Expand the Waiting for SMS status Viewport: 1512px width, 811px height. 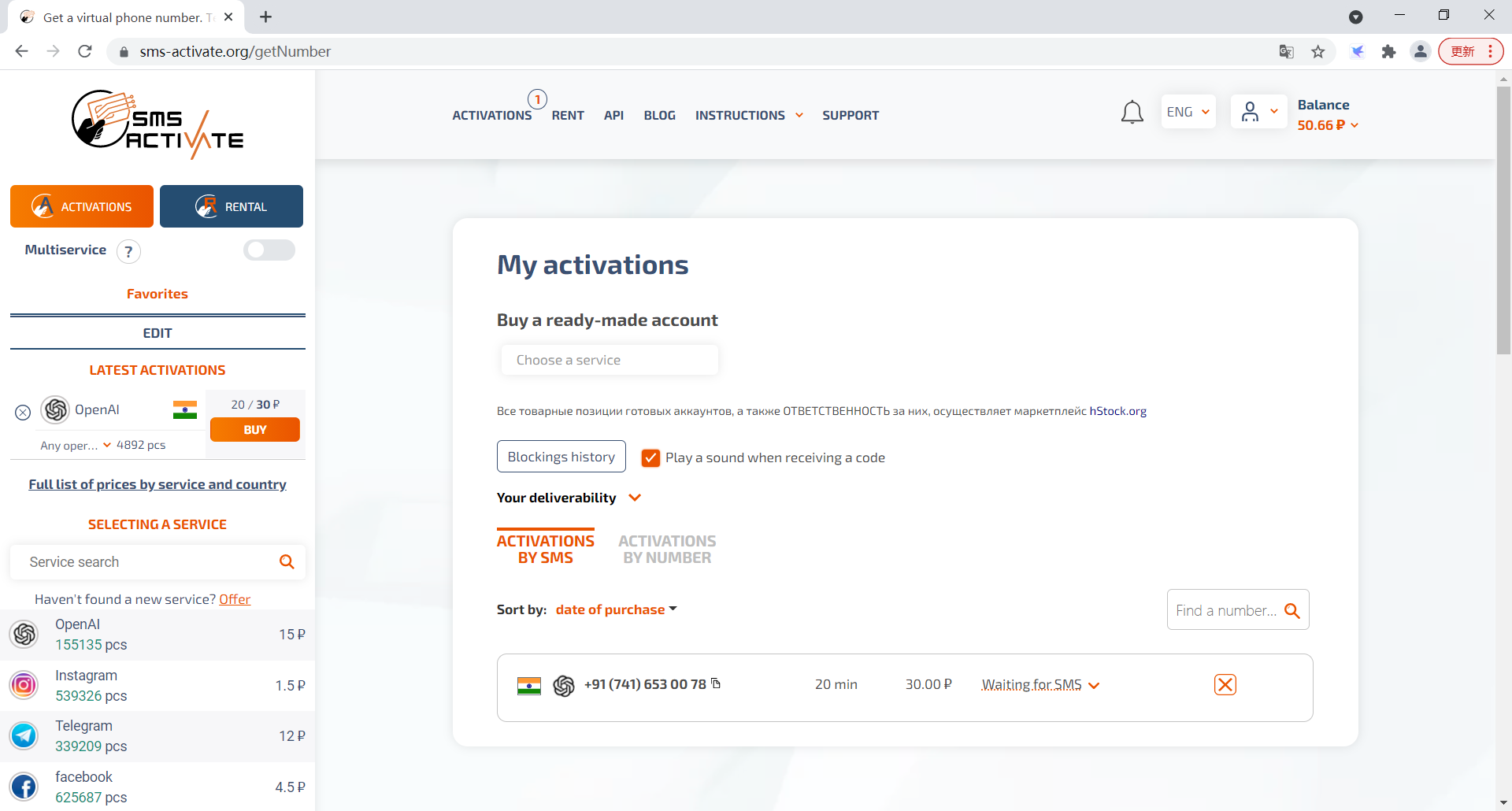click(1040, 685)
